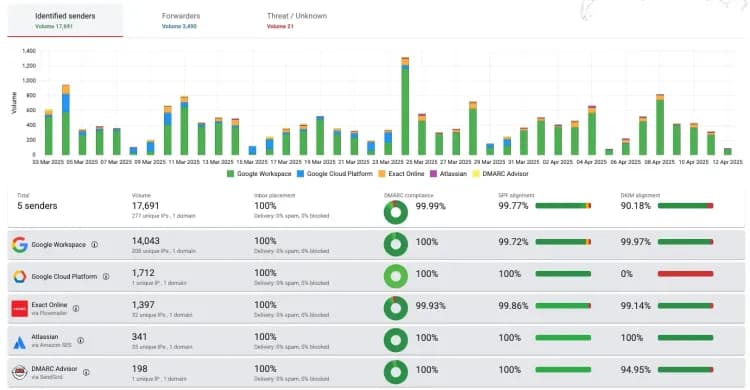Click DMARC Advisor compliance donut
This screenshot has width=750, height=390.
click(396, 372)
